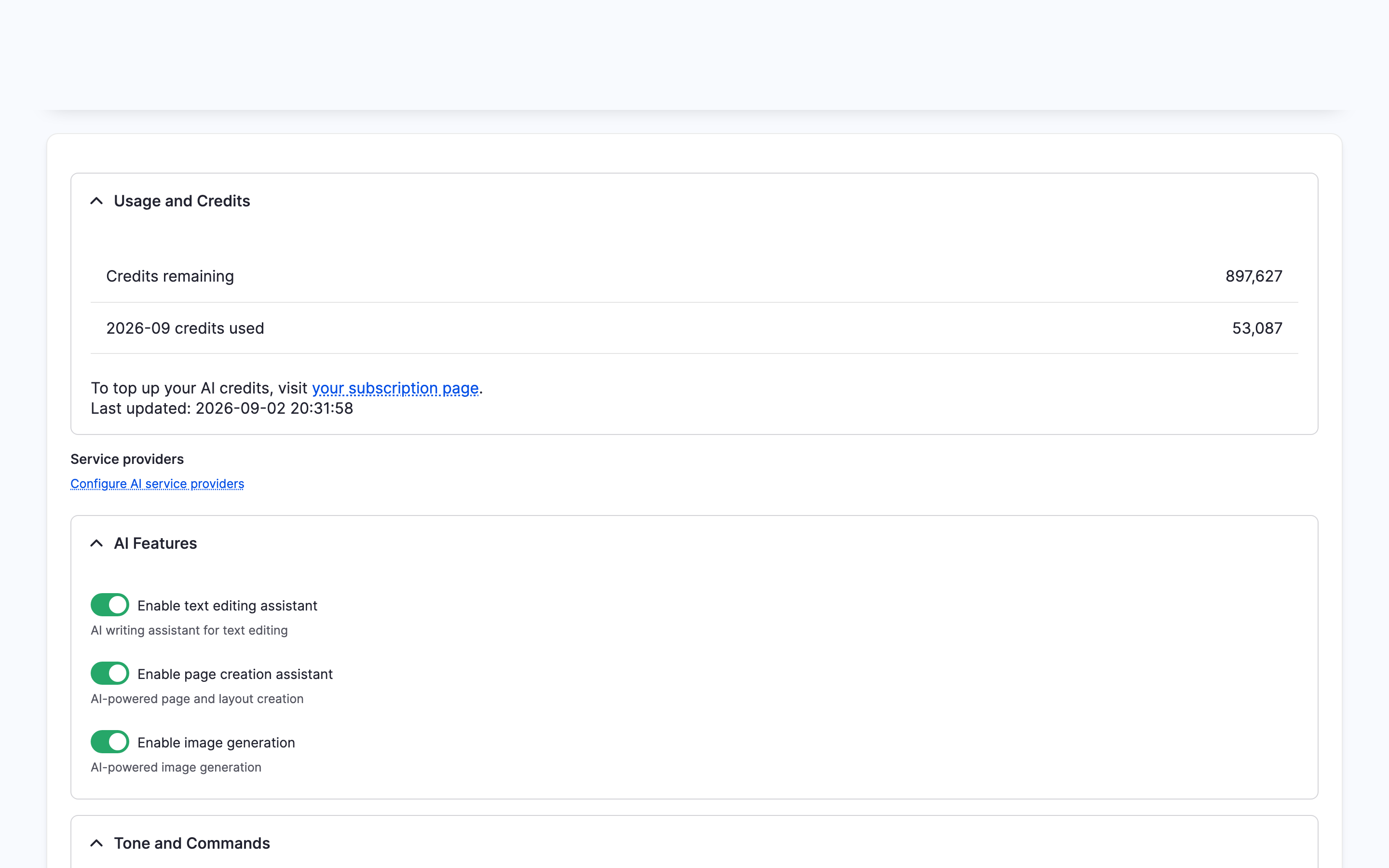Click the Service providers heading
Image resolution: width=1389 pixels, height=868 pixels.
127,459
